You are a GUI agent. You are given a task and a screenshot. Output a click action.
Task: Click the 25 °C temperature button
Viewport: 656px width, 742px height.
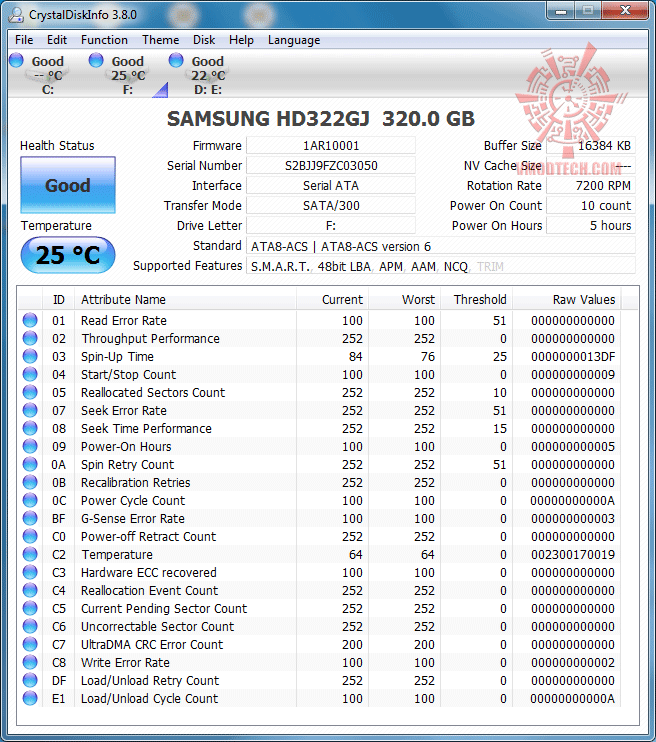68,255
